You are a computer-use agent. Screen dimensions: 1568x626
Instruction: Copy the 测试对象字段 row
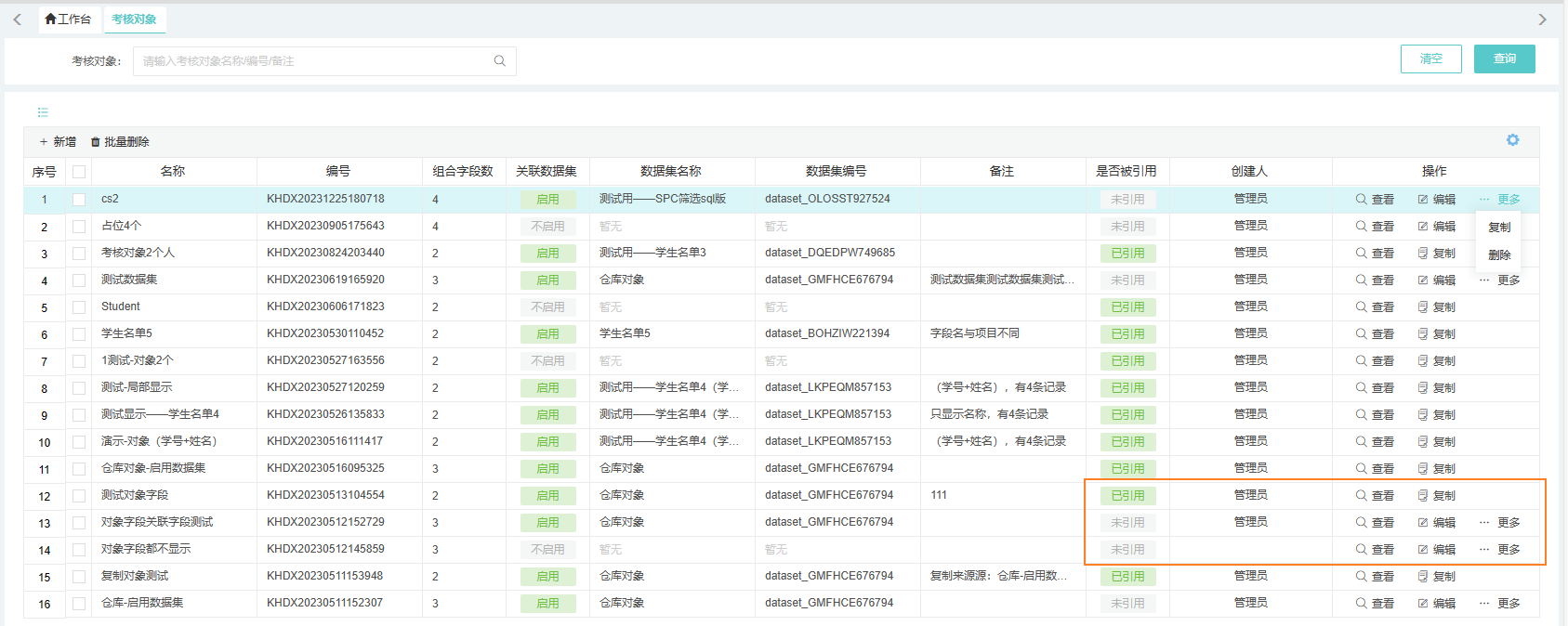pos(1436,496)
